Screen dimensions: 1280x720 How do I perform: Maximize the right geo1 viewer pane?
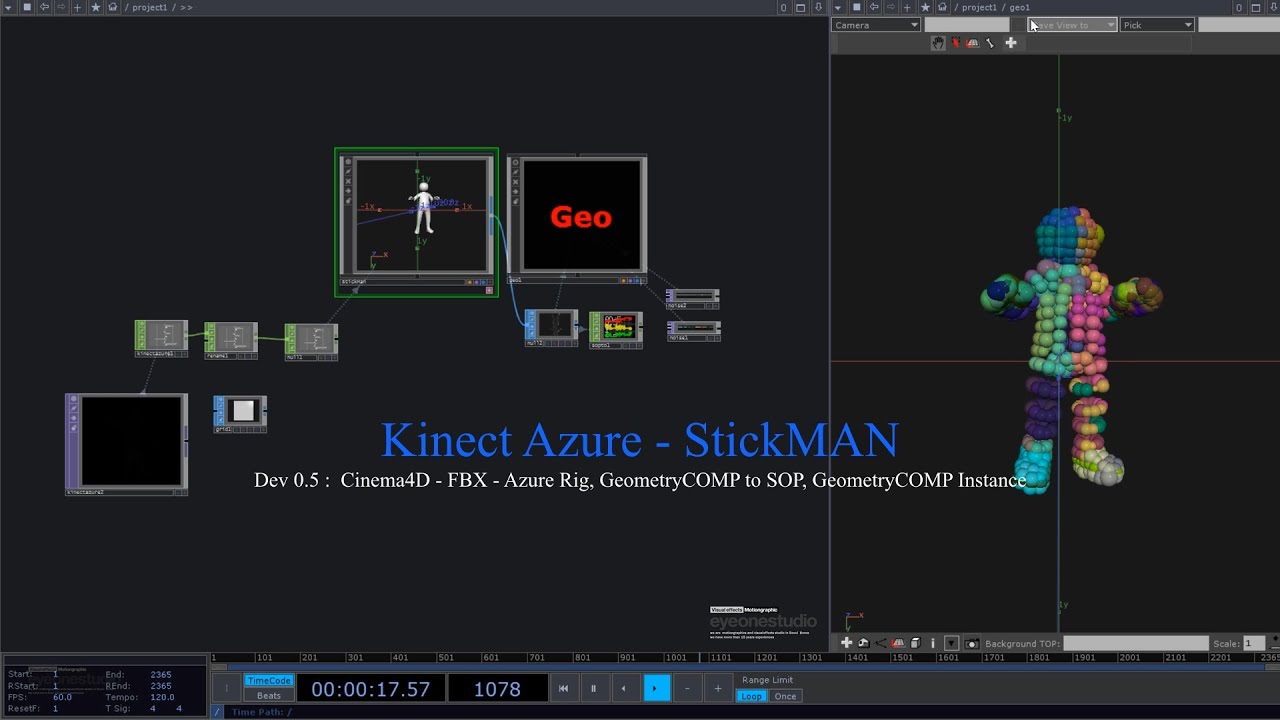pyautogui.click(x=1256, y=7)
